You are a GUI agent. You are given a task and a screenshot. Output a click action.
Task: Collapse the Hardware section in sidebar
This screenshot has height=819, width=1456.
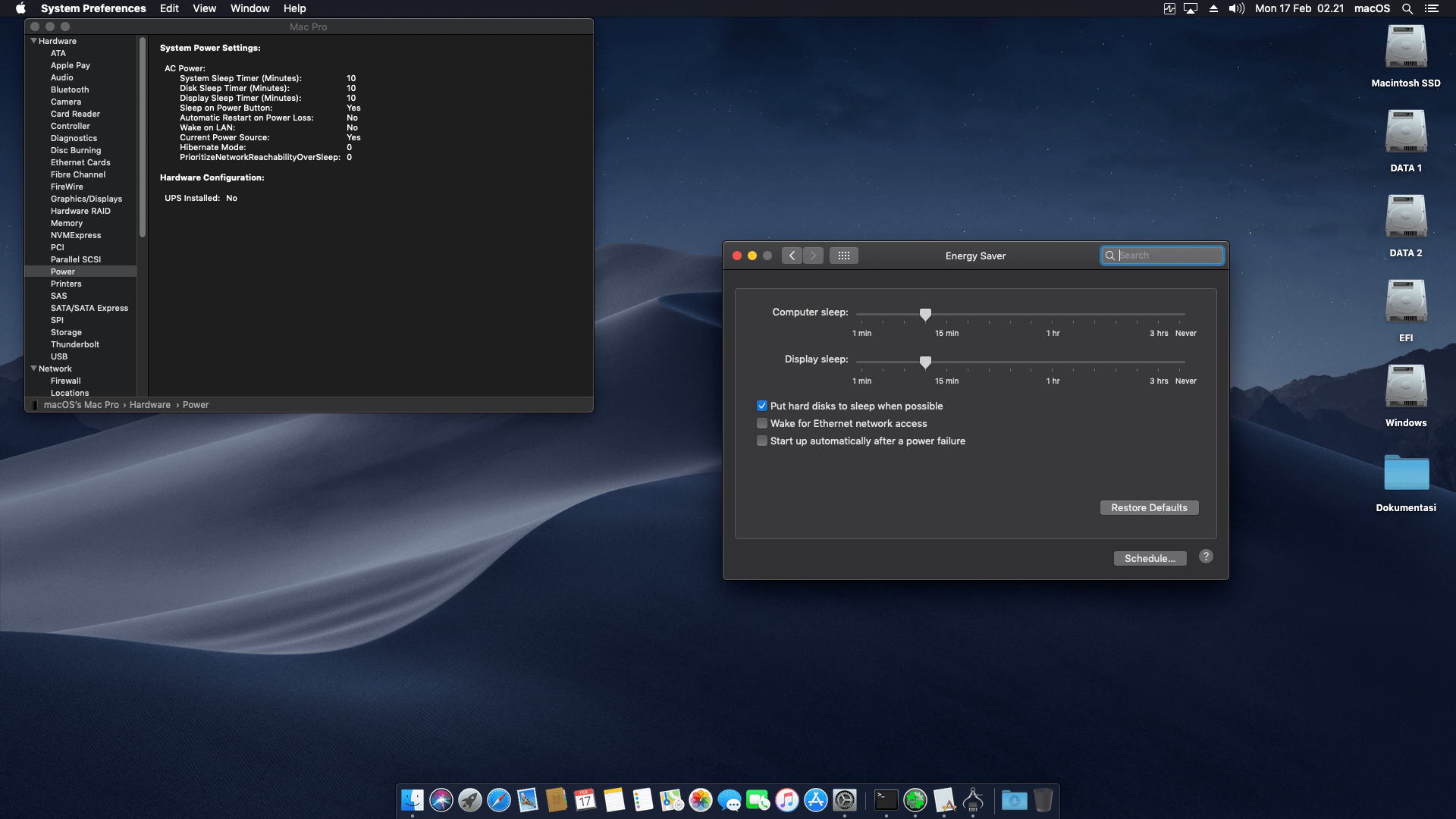pyautogui.click(x=33, y=41)
